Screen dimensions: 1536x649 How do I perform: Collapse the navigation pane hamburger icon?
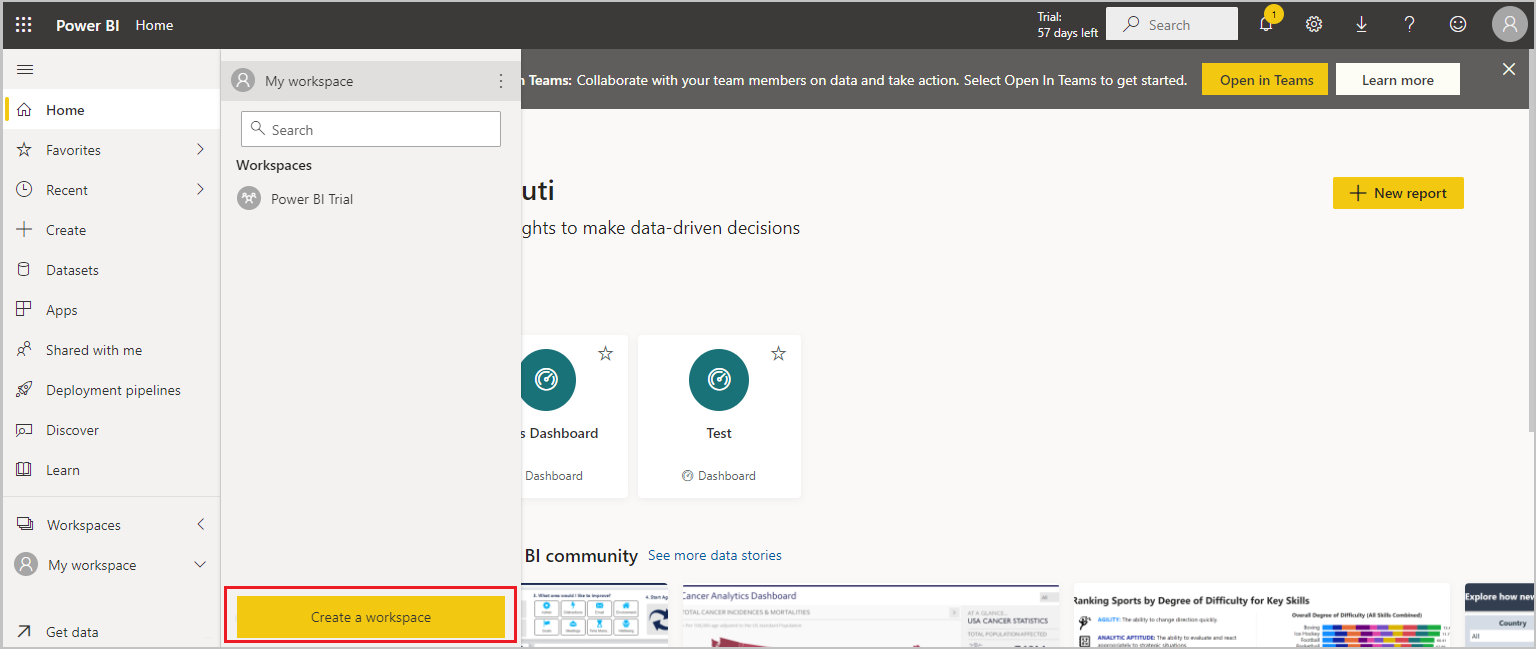pos(25,69)
